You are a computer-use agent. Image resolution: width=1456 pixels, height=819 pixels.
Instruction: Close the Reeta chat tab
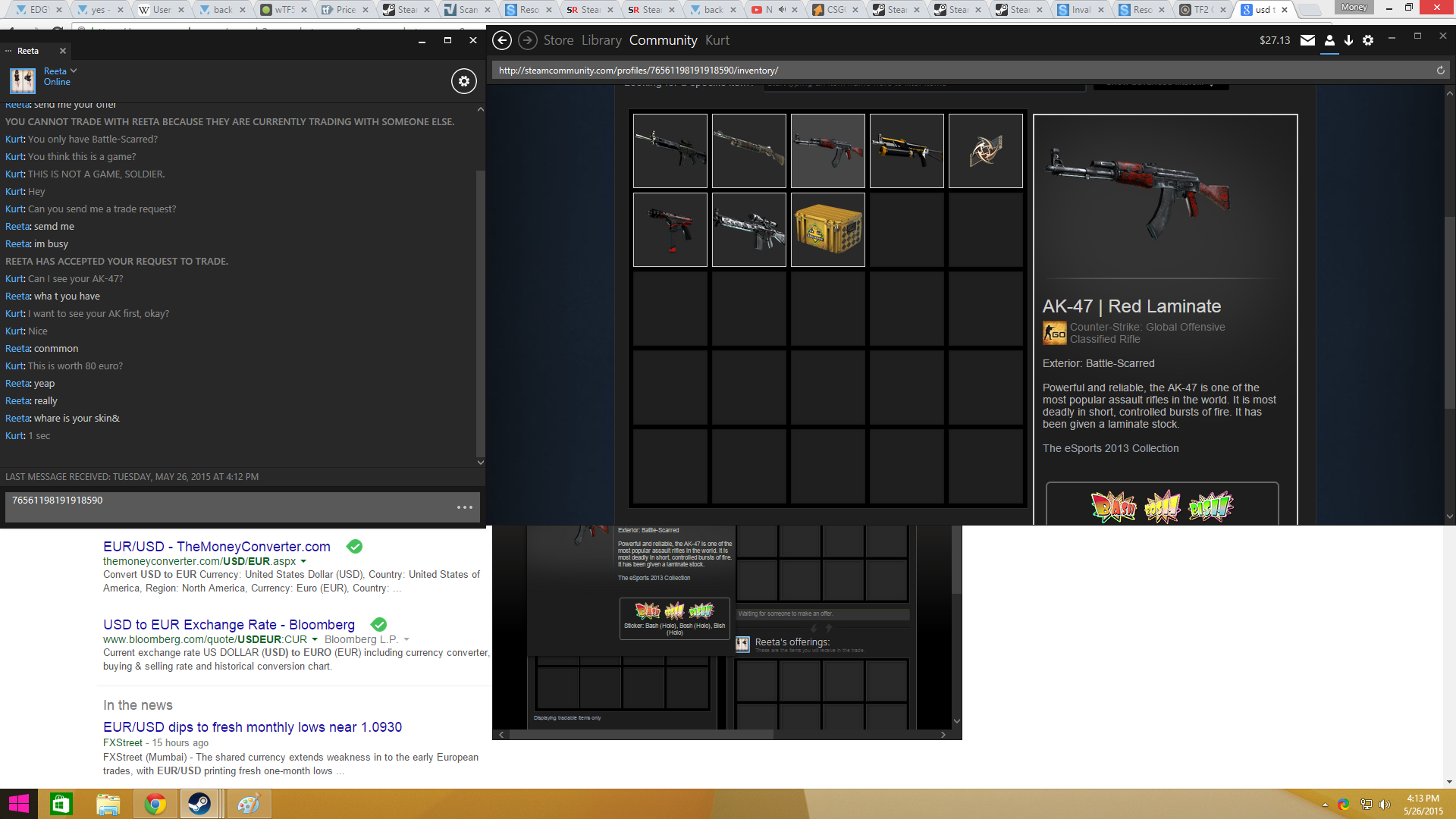[x=63, y=51]
